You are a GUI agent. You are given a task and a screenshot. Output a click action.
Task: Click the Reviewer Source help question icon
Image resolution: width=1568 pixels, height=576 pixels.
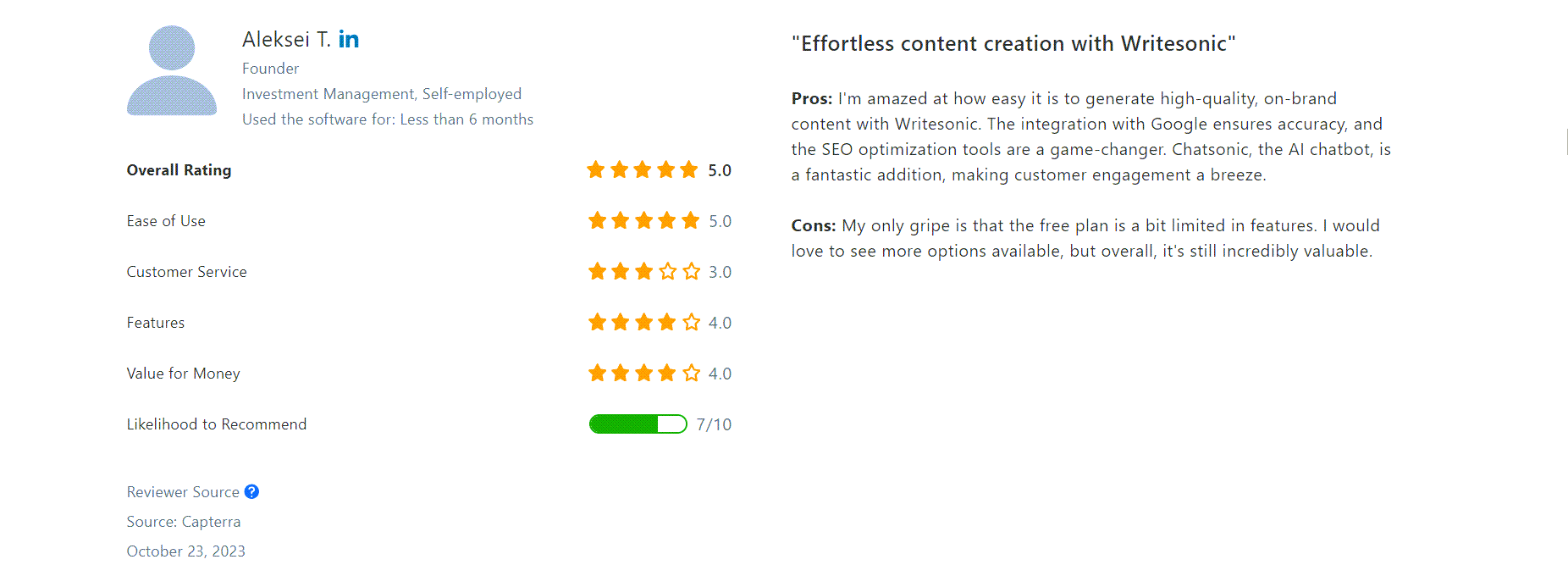[251, 491]
